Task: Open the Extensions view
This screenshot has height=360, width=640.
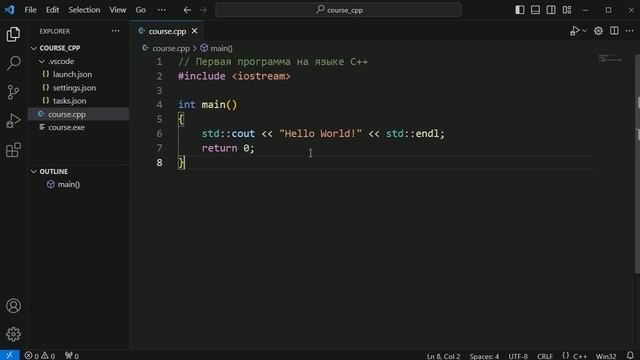Action: pos(13,150)
